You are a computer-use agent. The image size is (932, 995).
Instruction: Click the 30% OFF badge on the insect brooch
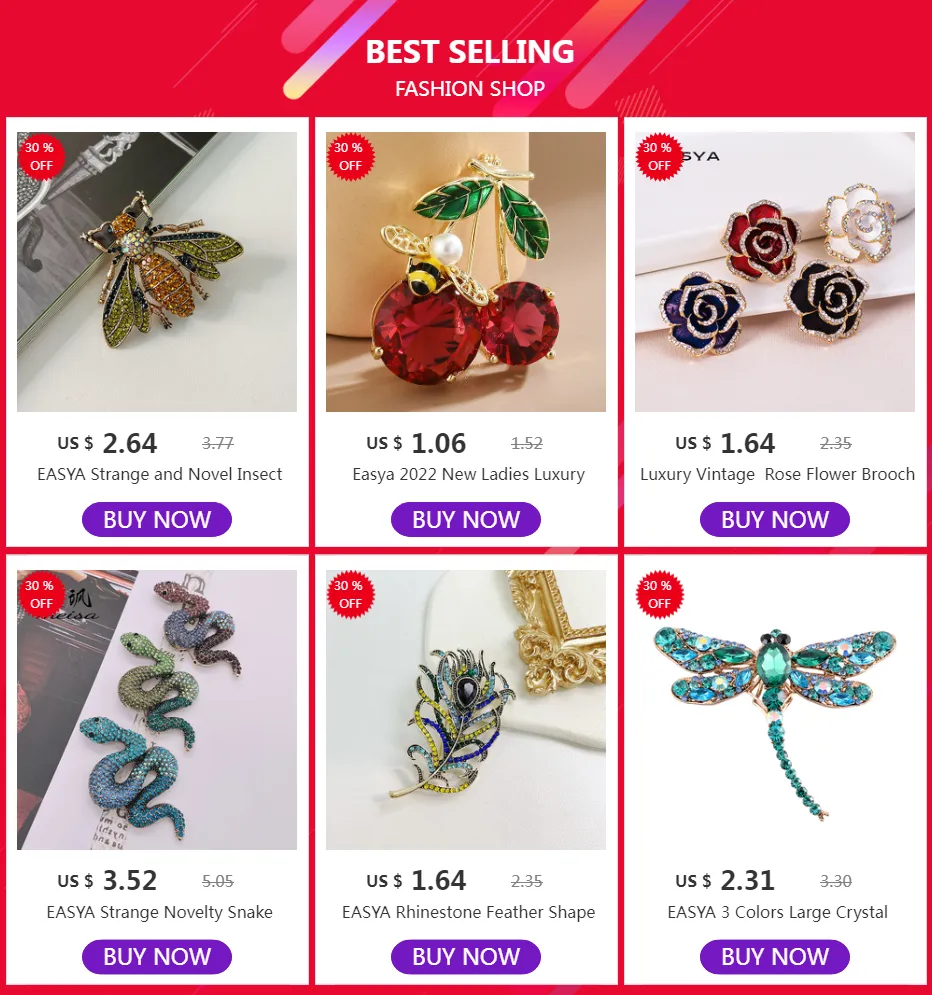(41, 156)
